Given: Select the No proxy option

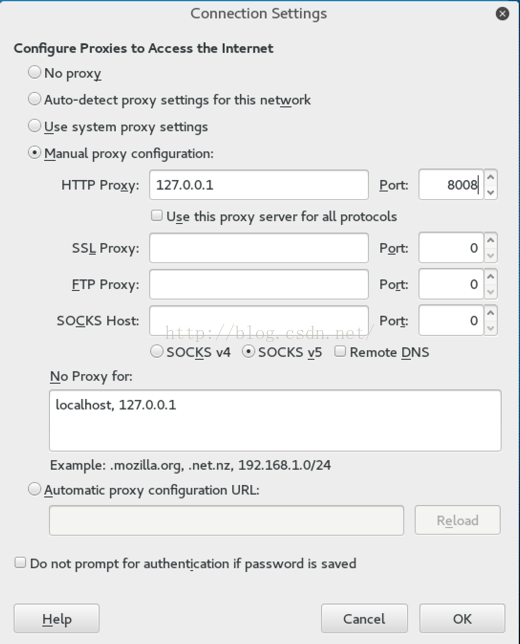Looking at the screenshot, I should (35, 72).
